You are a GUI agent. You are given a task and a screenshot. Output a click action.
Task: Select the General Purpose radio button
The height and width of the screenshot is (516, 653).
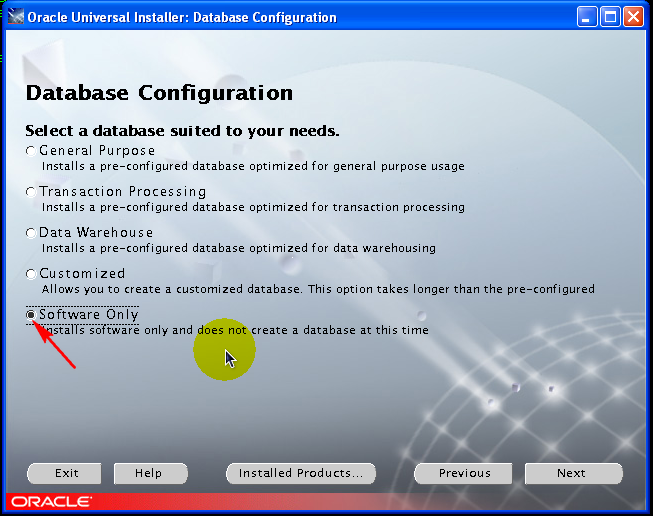coord(31,151)
